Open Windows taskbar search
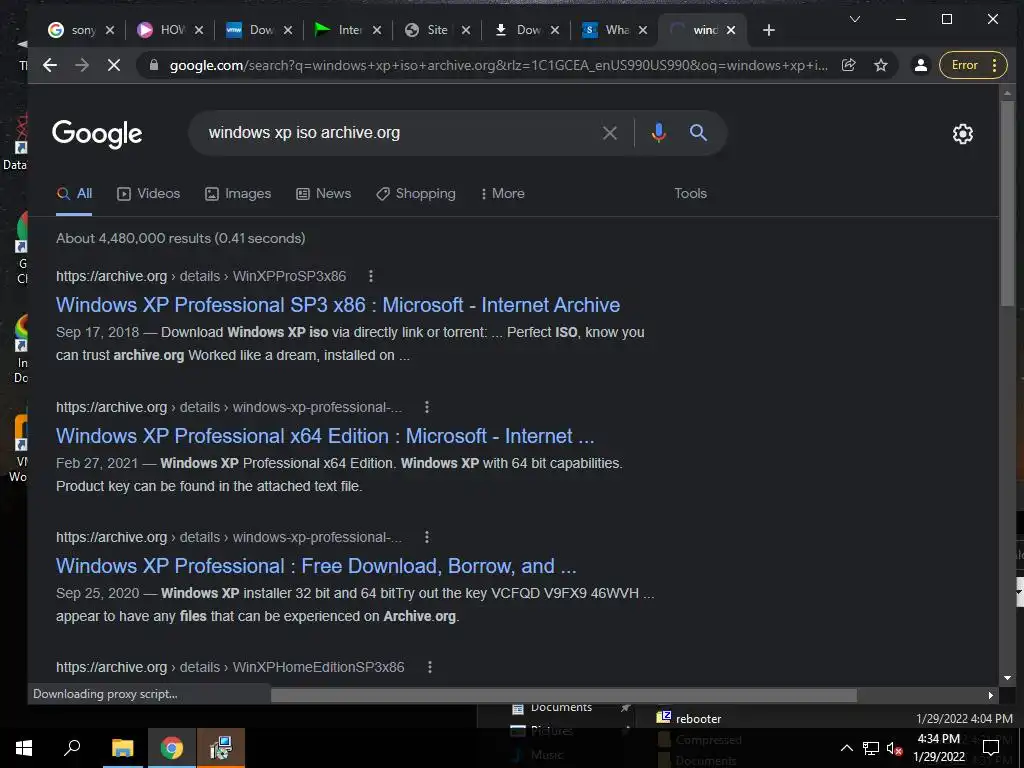This screenshot has height=768, width=1024. pyautogui.click(x=72, y=748)
